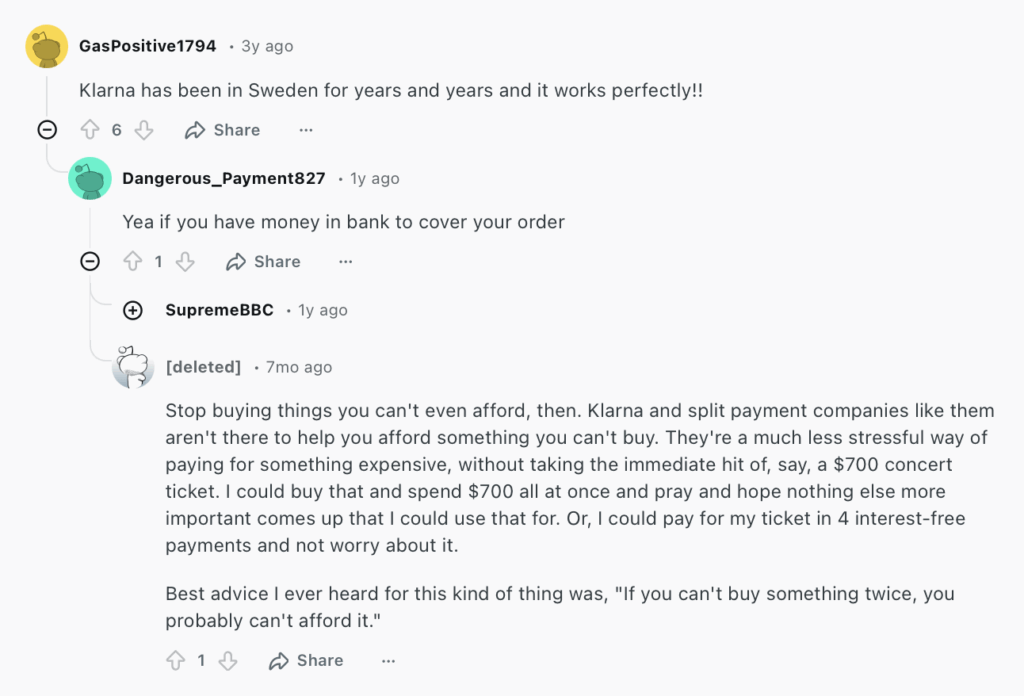Share Dangerous_Payment827's reply
Image resolution: width=1024 pixels, height=696 pixels.
click(x=263, y=261)
